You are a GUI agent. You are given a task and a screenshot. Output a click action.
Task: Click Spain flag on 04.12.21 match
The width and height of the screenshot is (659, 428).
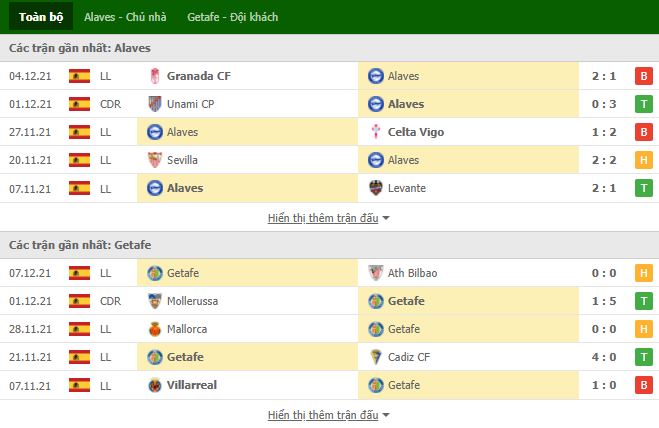[79, 76]
